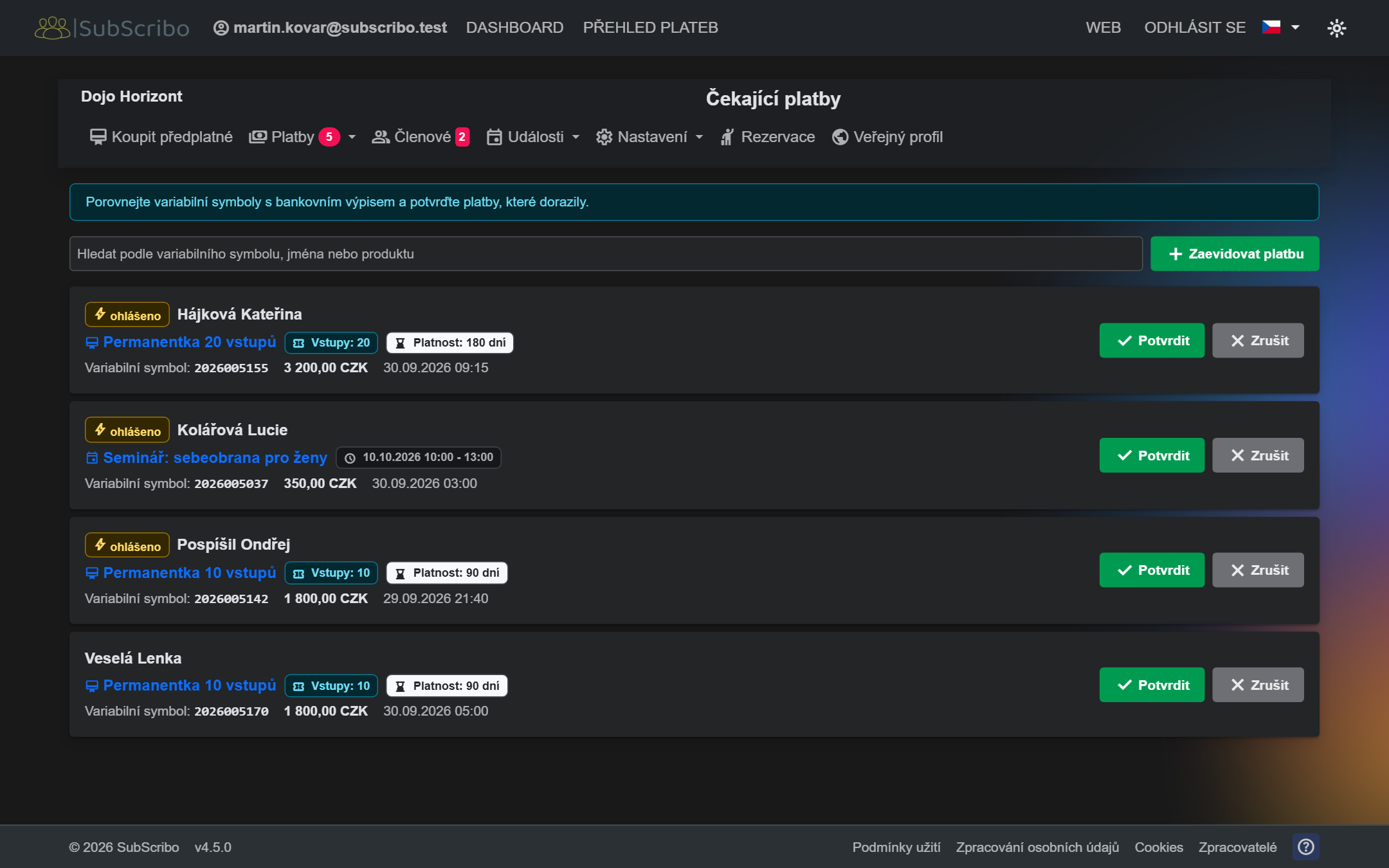Click the user email martin.kovar@subscribo.test
The image size is (1389, 868).
(330, 28)
